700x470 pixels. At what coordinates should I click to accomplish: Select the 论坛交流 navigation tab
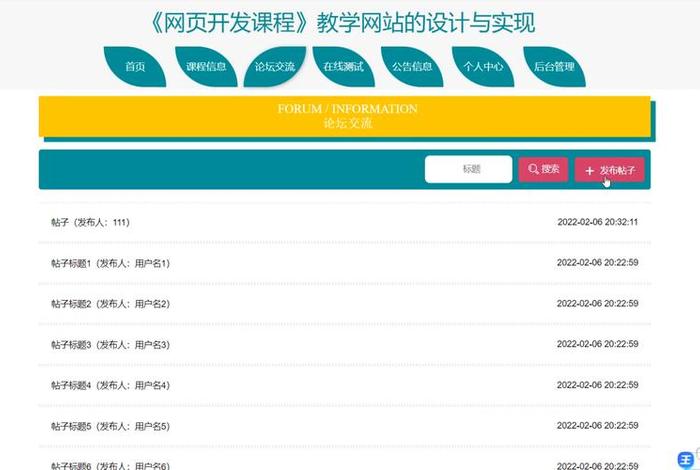tap(275, 67)
